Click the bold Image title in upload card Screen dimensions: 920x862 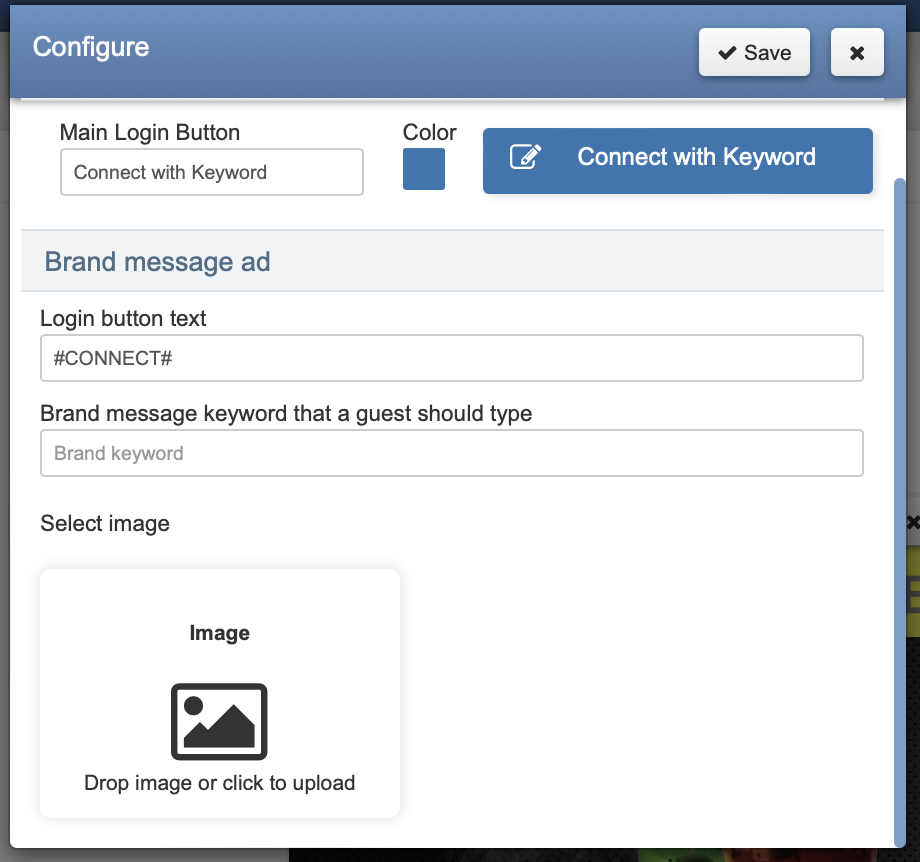[219, 633]
